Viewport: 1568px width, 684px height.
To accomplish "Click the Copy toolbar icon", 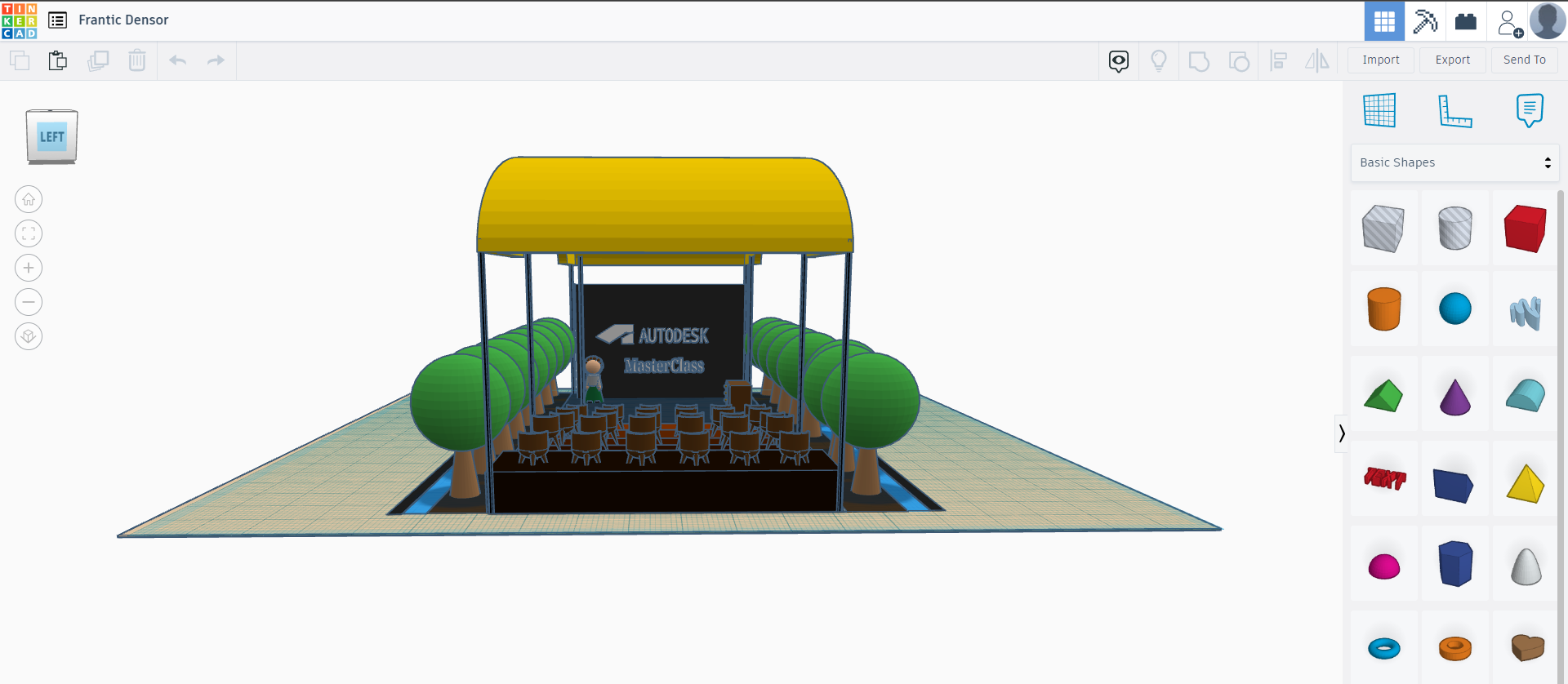I will (20, 60).
